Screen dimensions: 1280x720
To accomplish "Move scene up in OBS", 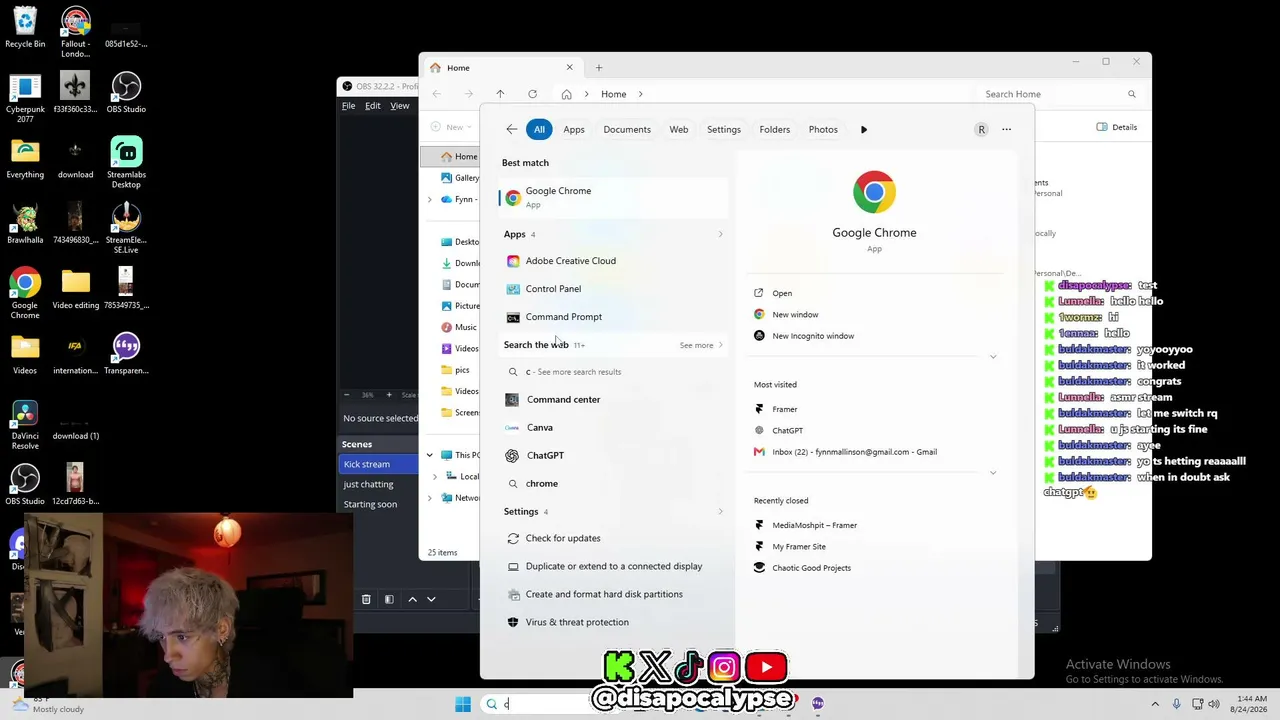I will point(412,599).
